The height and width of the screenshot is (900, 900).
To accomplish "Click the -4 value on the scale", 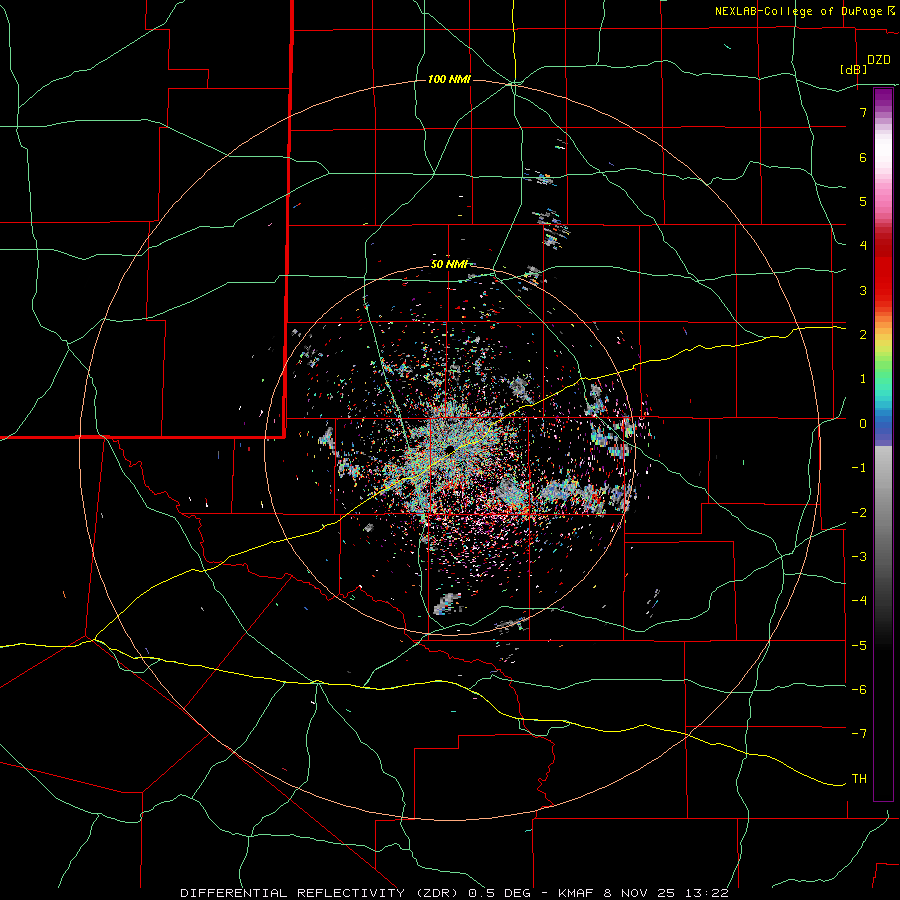I will pyautogui.click(x=859, y=600).
